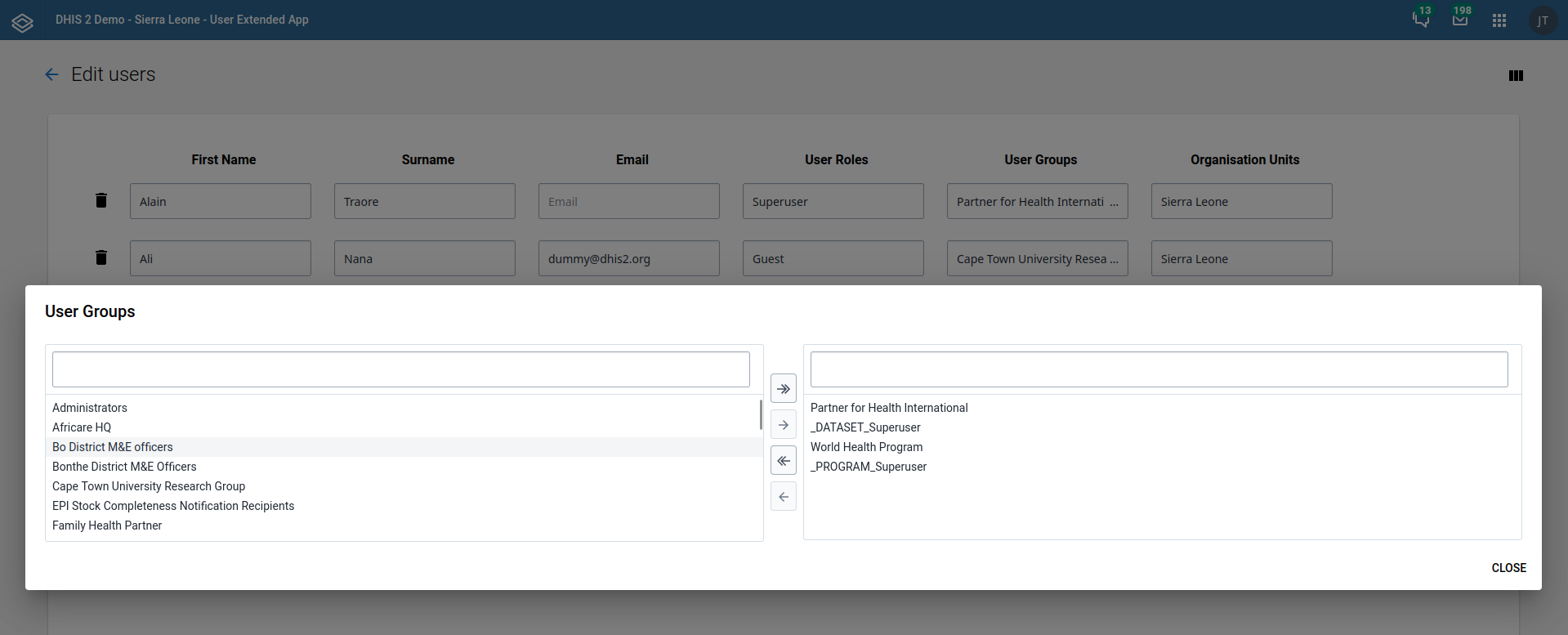Screen dimensions: 1568x635
Task: Select Family Health Partner group
Action: click(404, 525)
